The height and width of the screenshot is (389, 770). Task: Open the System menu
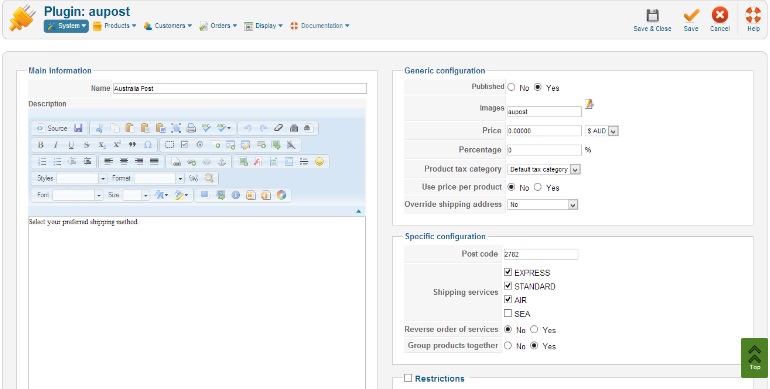pos(66,26)
